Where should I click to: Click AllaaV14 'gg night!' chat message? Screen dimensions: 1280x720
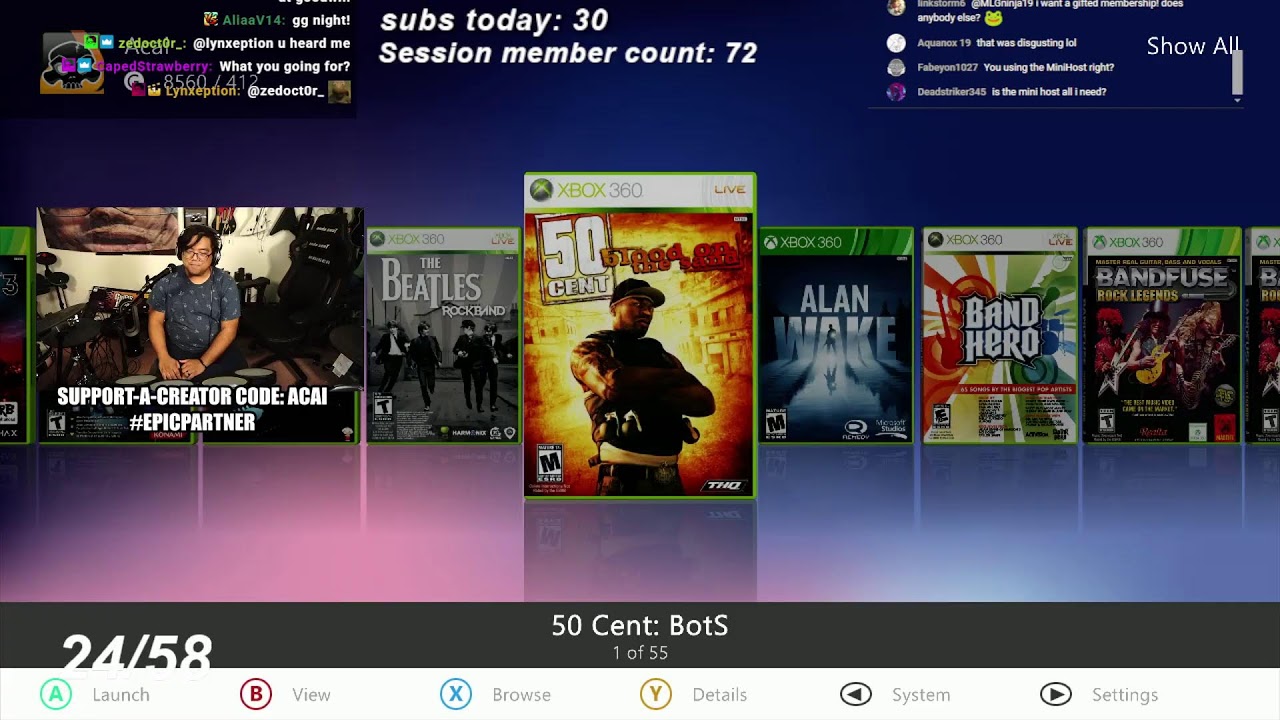[277, 20]
